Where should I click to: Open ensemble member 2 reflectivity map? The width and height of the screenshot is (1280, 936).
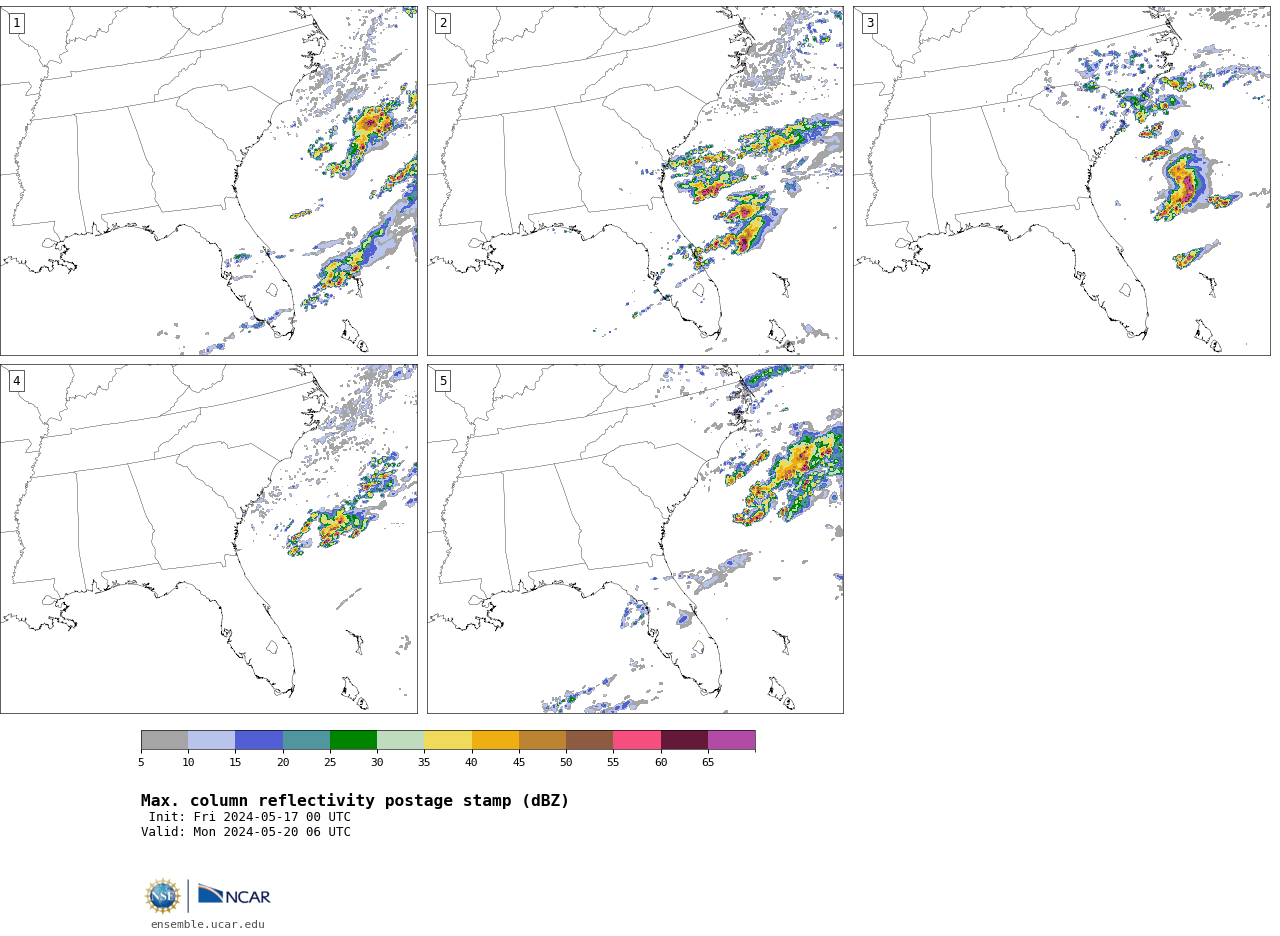(x=635, y=181)
